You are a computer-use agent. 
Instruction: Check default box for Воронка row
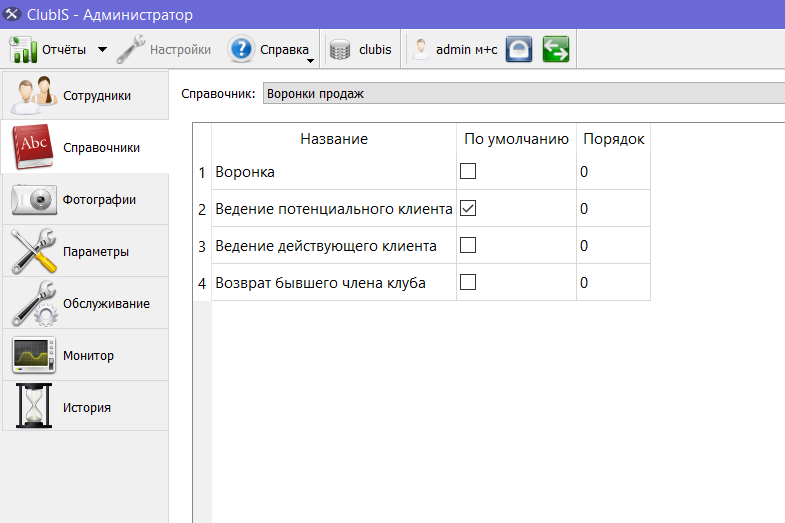[x=468, y=171]
